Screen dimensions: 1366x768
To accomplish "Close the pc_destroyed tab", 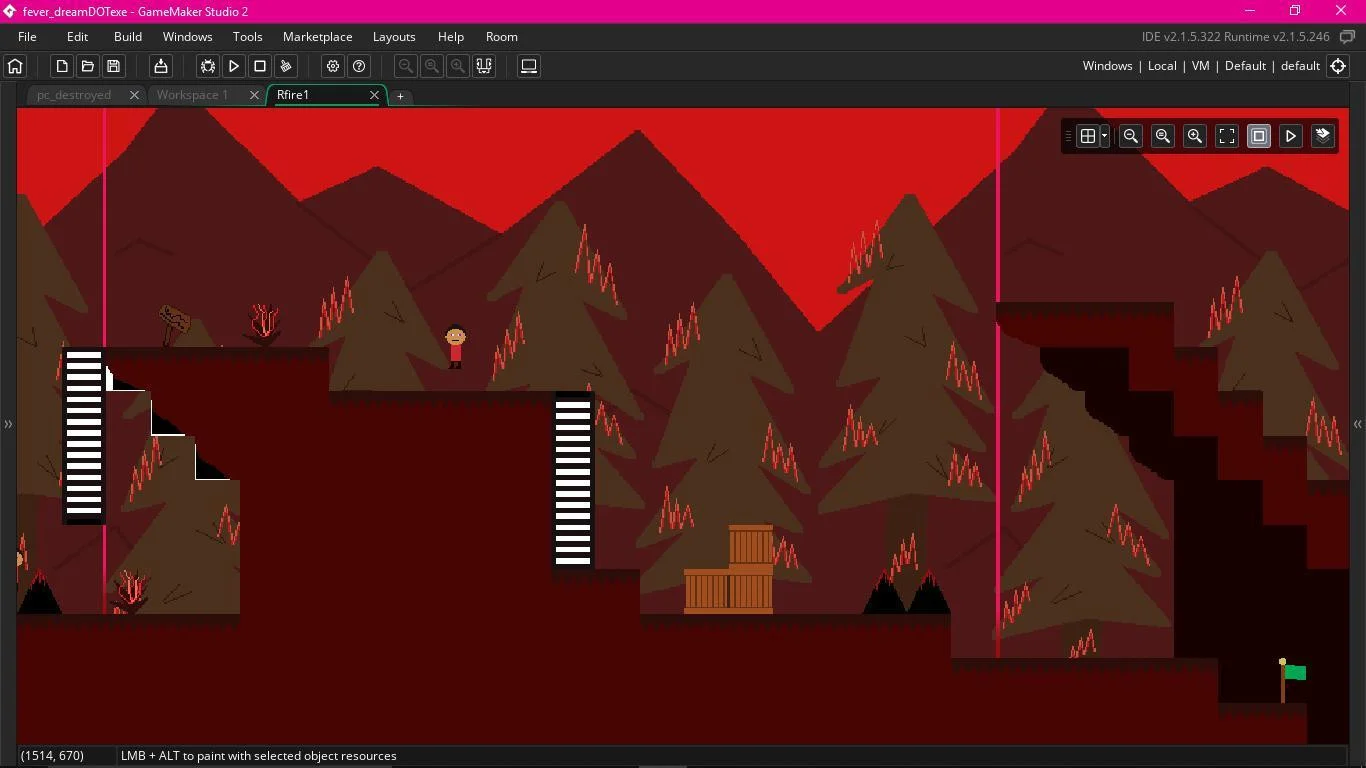I will (x=134, y=95).
